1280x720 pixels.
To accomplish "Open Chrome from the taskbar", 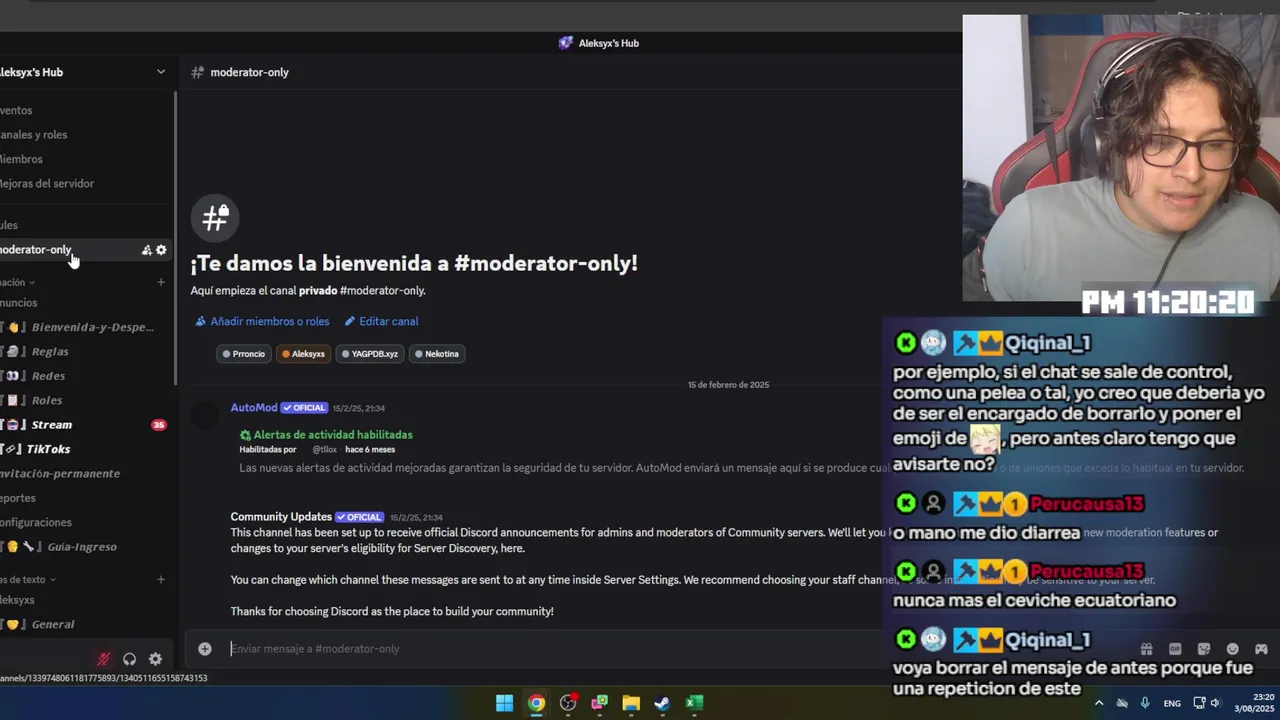I will pos(537,703).
